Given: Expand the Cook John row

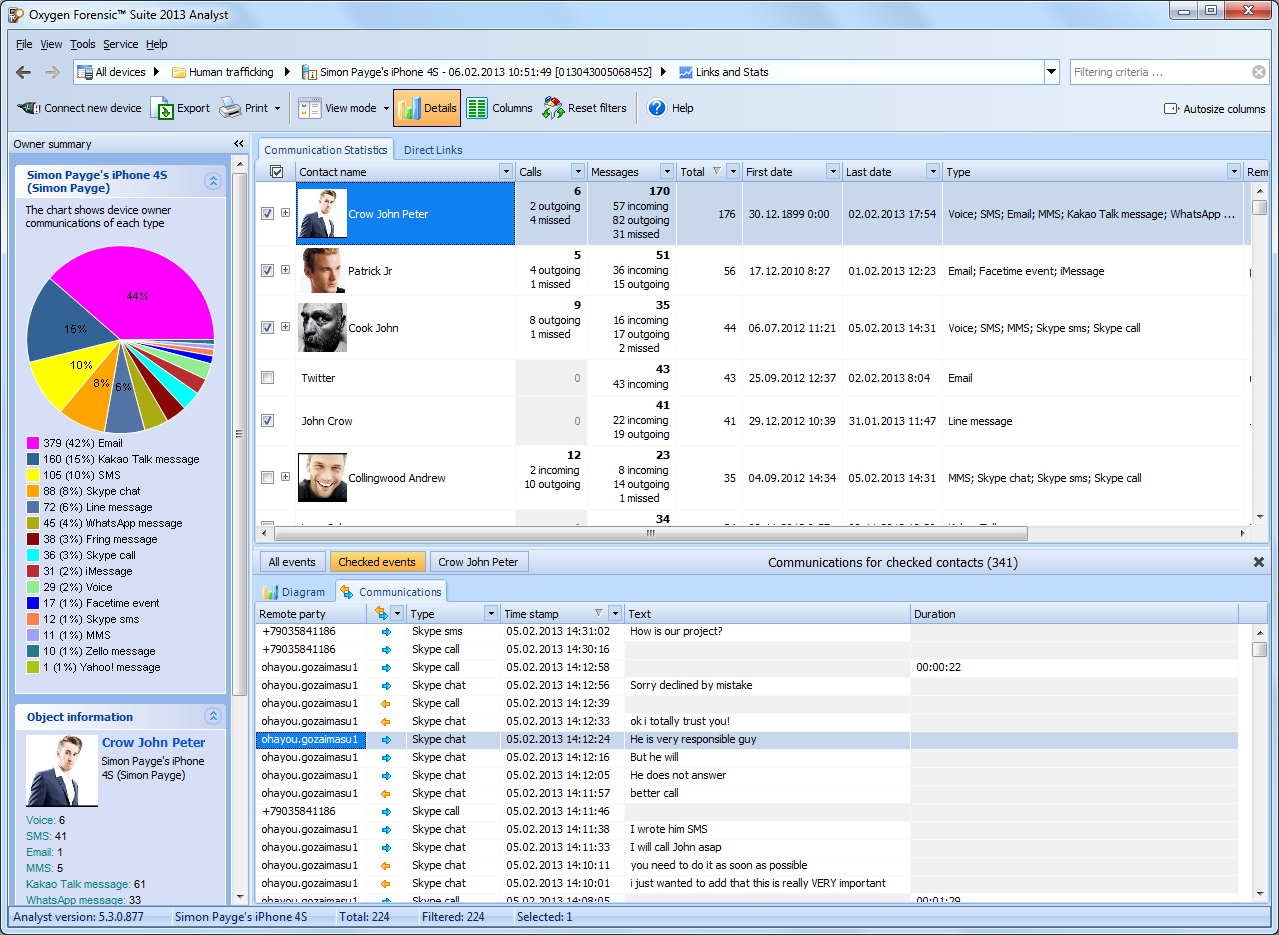Looking at the screenshot, I should [286, 327].
